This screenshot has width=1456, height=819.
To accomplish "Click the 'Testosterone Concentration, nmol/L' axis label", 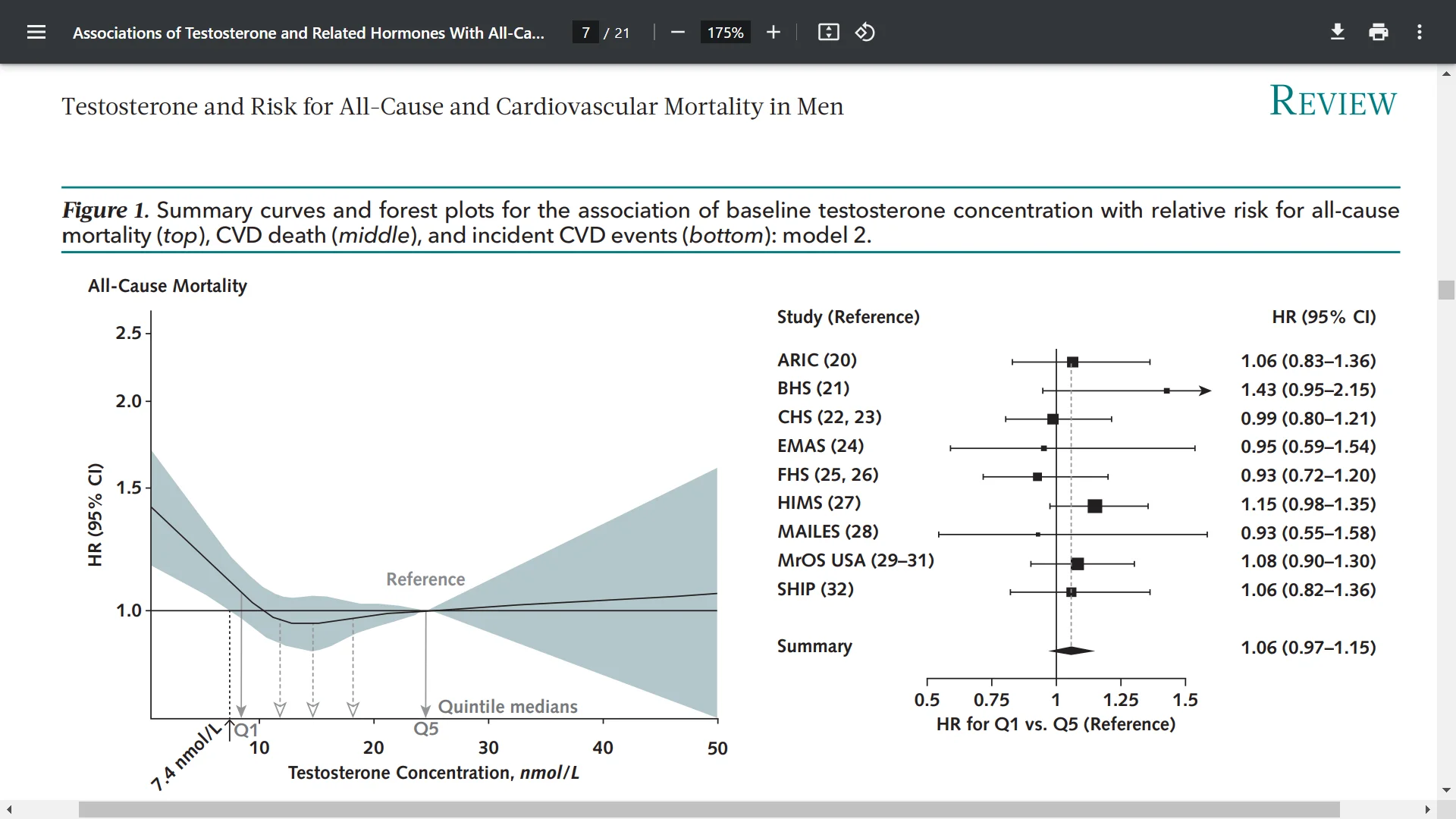I will pos(434,773).
